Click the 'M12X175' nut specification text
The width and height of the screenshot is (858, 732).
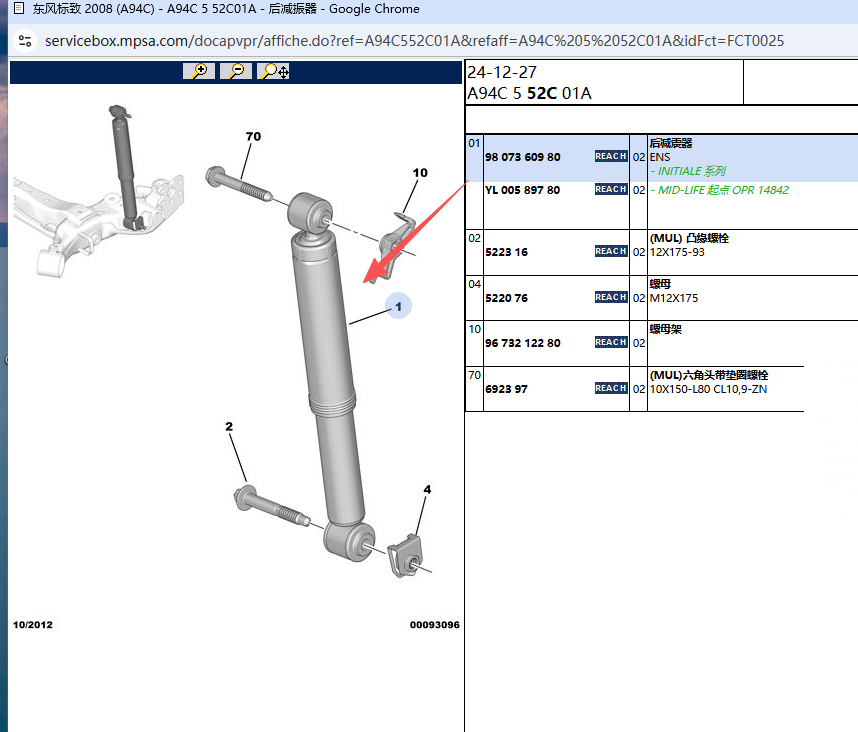coord(674,298)
